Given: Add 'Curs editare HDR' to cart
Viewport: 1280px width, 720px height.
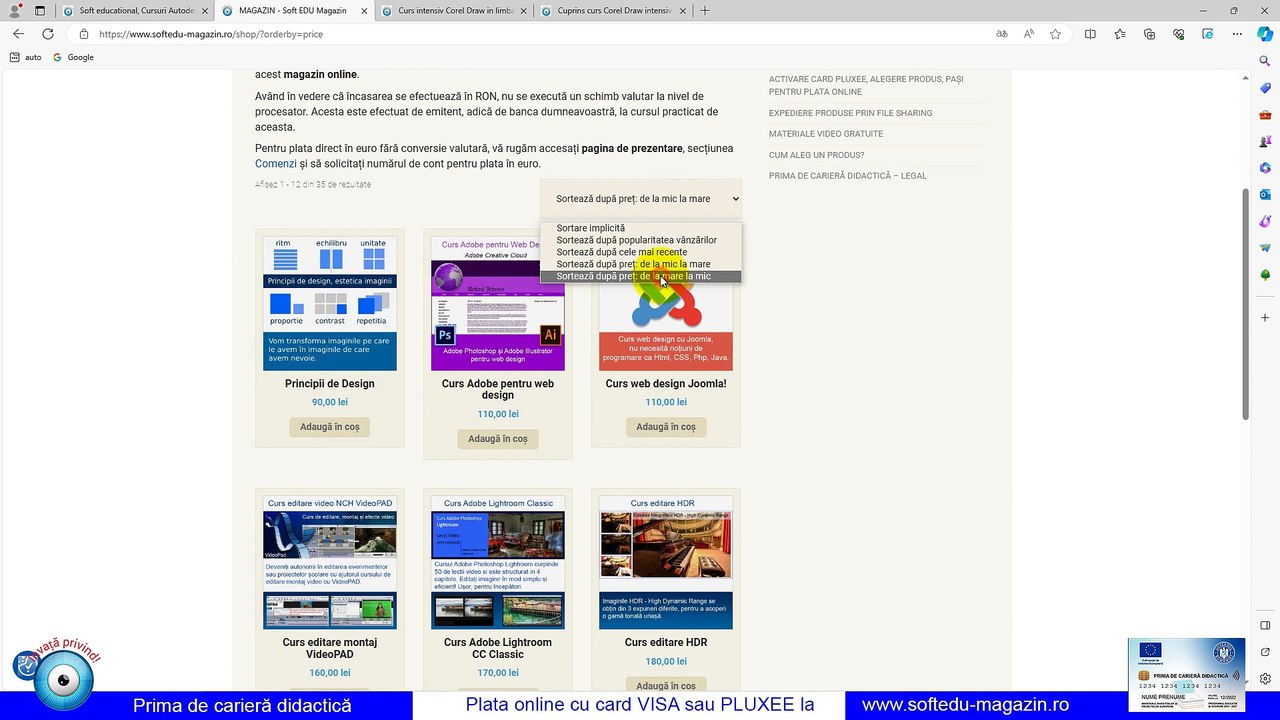Looking at the screenshot, I should tap(666, 686).
